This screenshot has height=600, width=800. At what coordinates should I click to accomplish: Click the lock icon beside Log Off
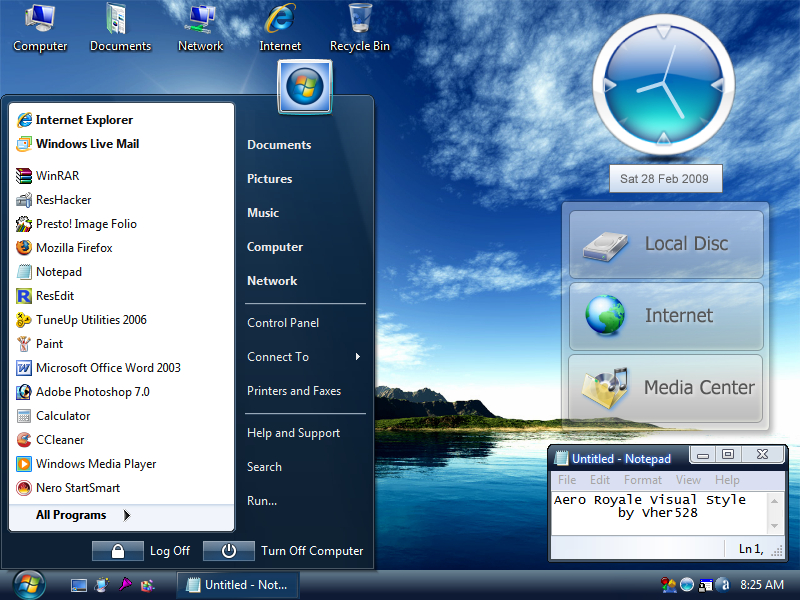118,551
